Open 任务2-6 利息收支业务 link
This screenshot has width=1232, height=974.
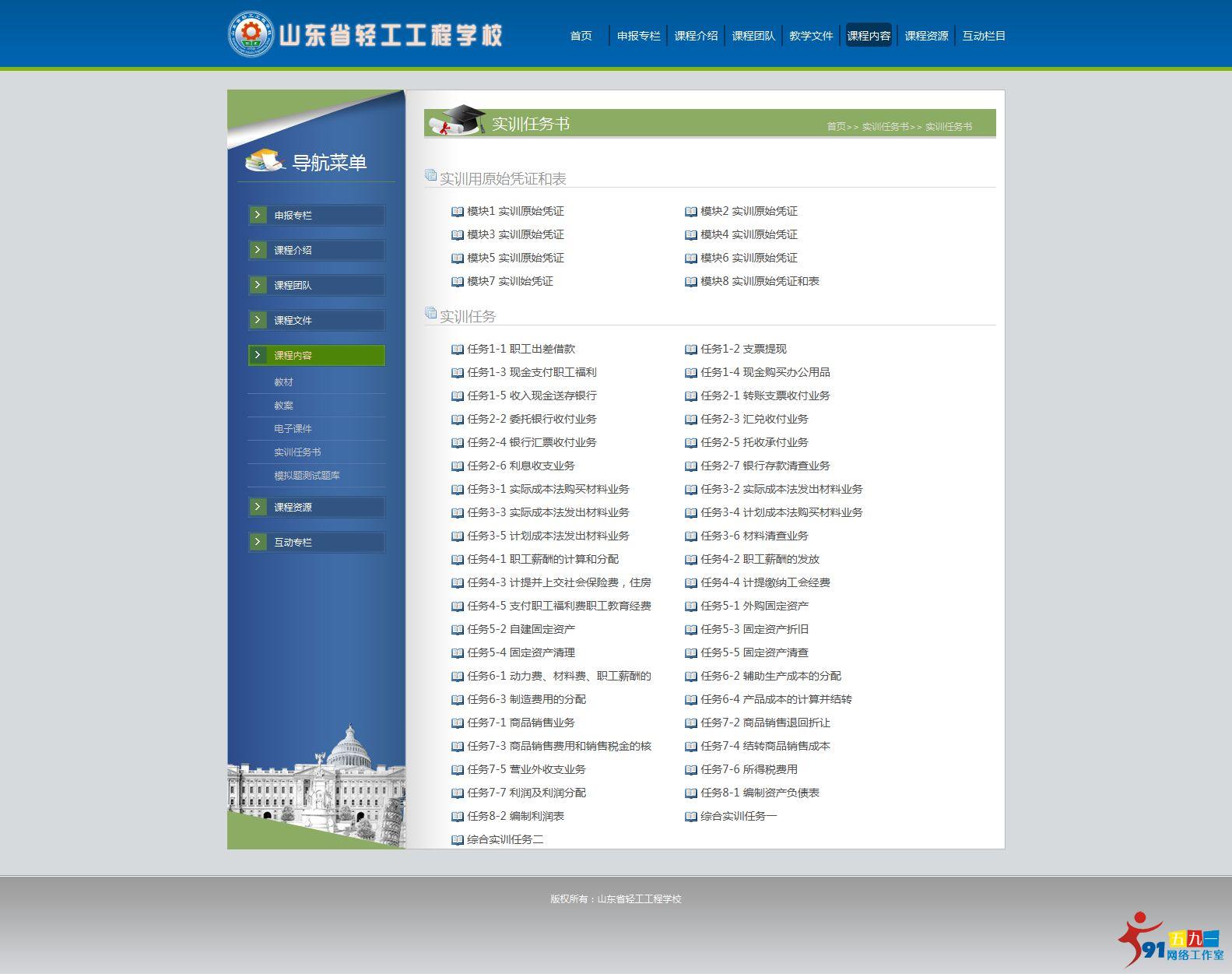[521, 466]
